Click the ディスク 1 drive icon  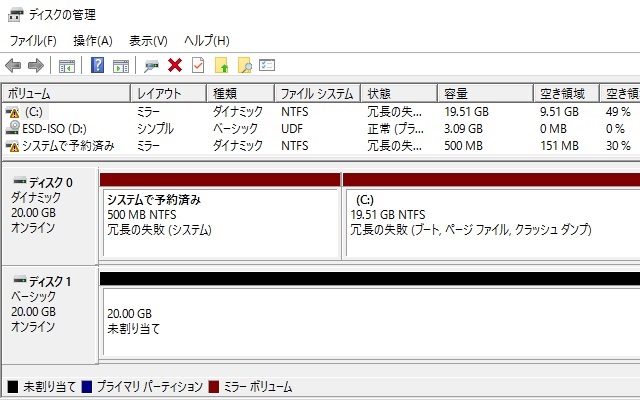tap(20, 280)
